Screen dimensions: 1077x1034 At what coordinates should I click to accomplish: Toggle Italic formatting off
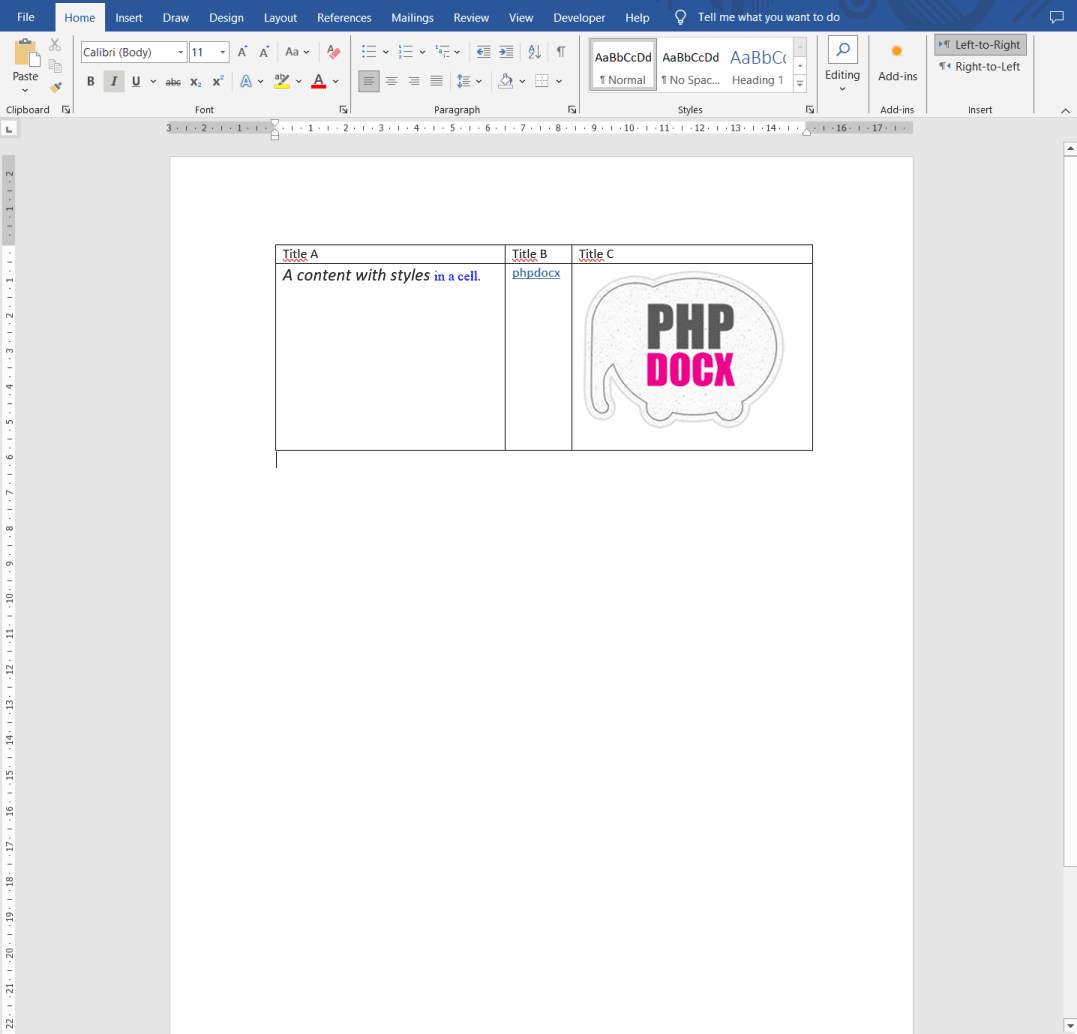tap(113, 82)
